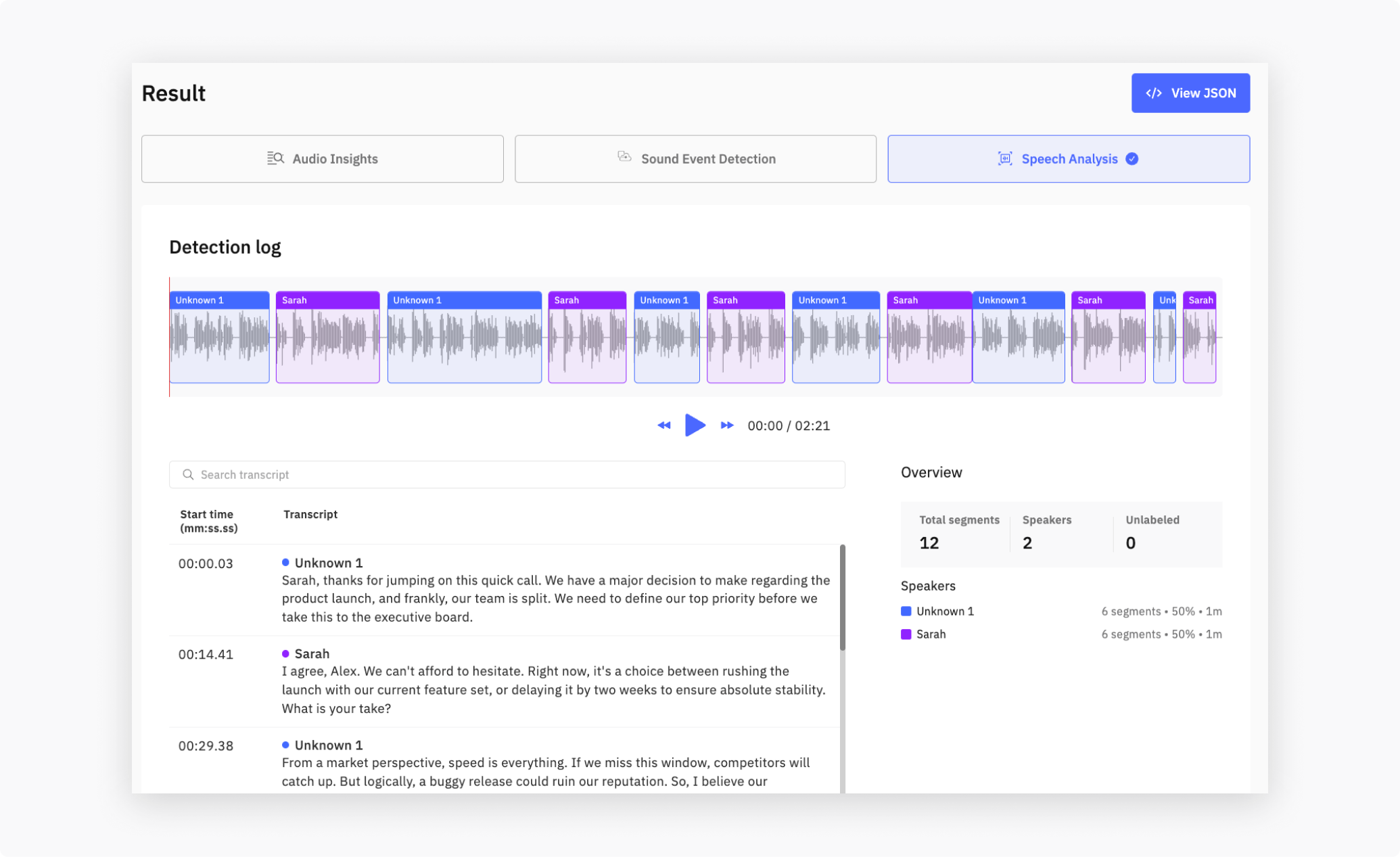1400x857 pixels.
Task: Click the Detection log heading
Action: [225, 248]
